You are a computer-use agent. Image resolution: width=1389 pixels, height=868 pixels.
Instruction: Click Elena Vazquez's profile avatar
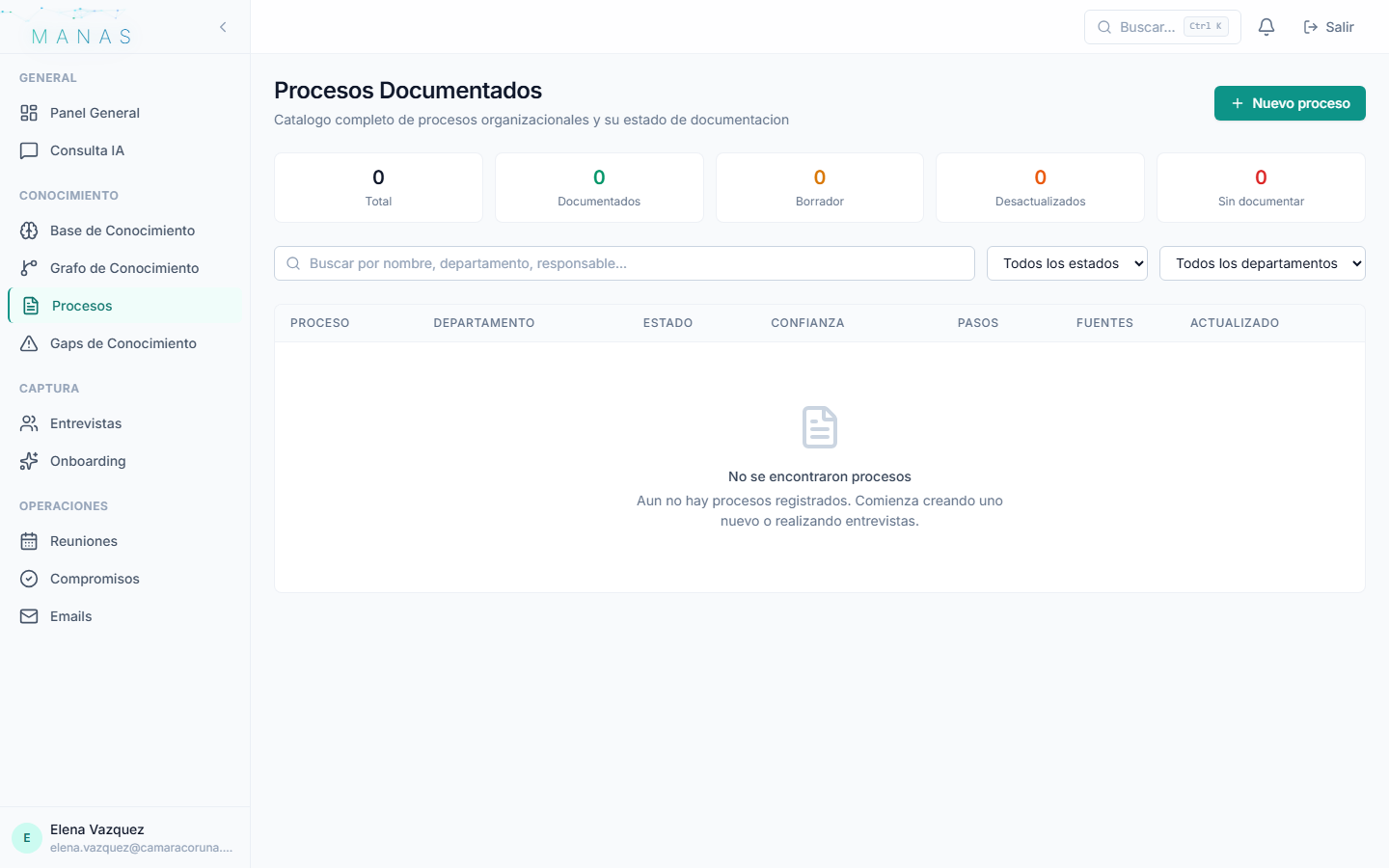click(26, 837)
